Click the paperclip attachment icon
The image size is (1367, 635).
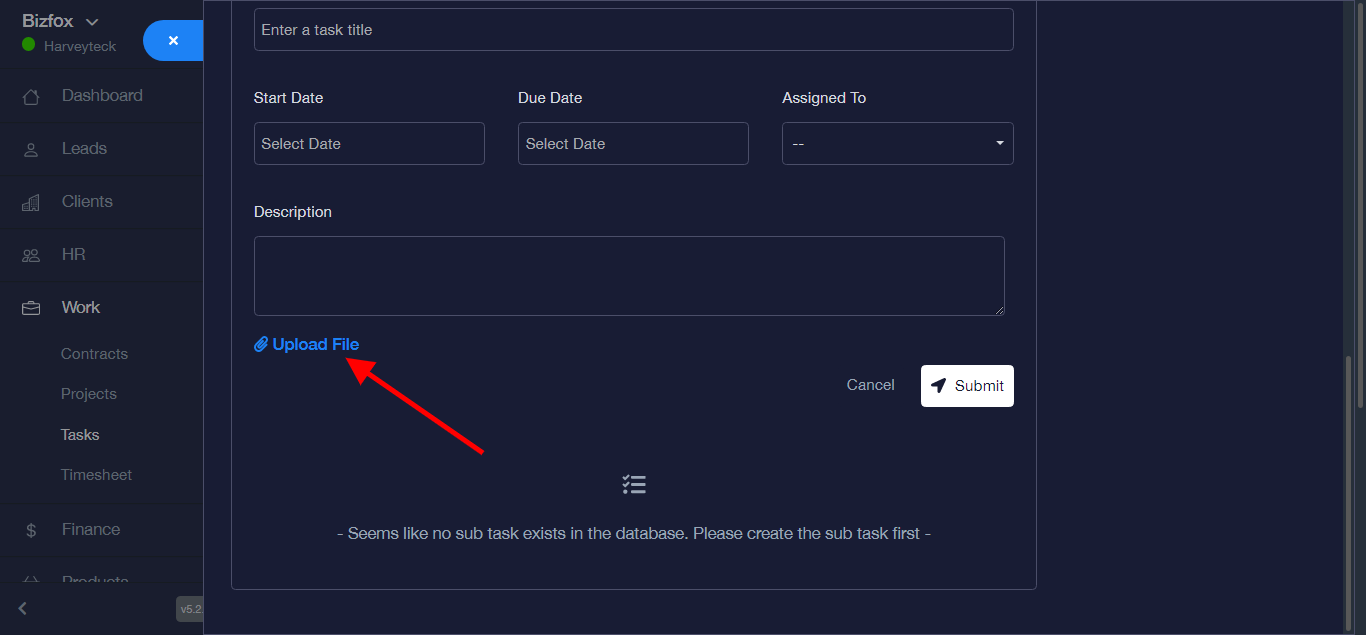pos(261,344)
